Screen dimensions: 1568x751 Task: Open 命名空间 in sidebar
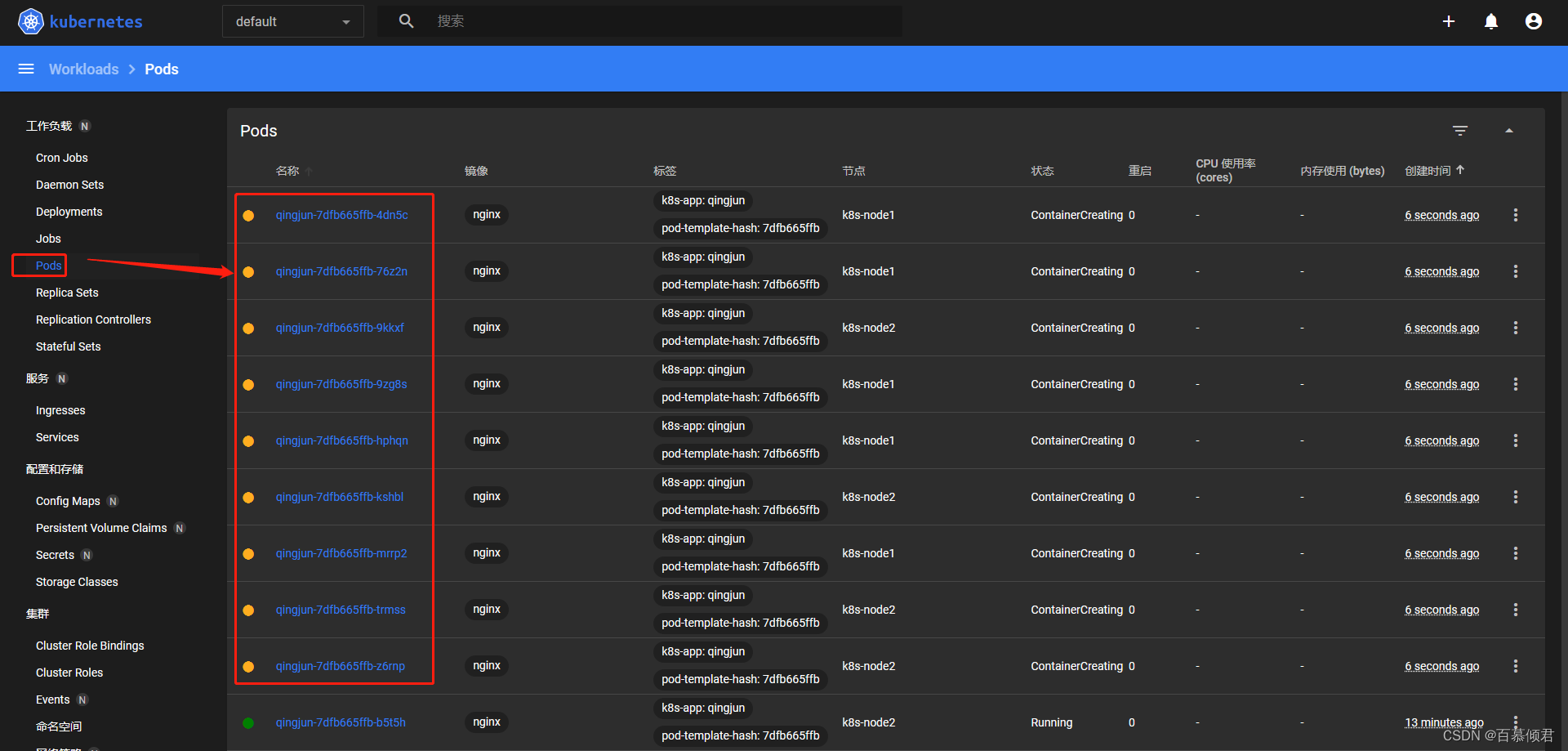59,726
